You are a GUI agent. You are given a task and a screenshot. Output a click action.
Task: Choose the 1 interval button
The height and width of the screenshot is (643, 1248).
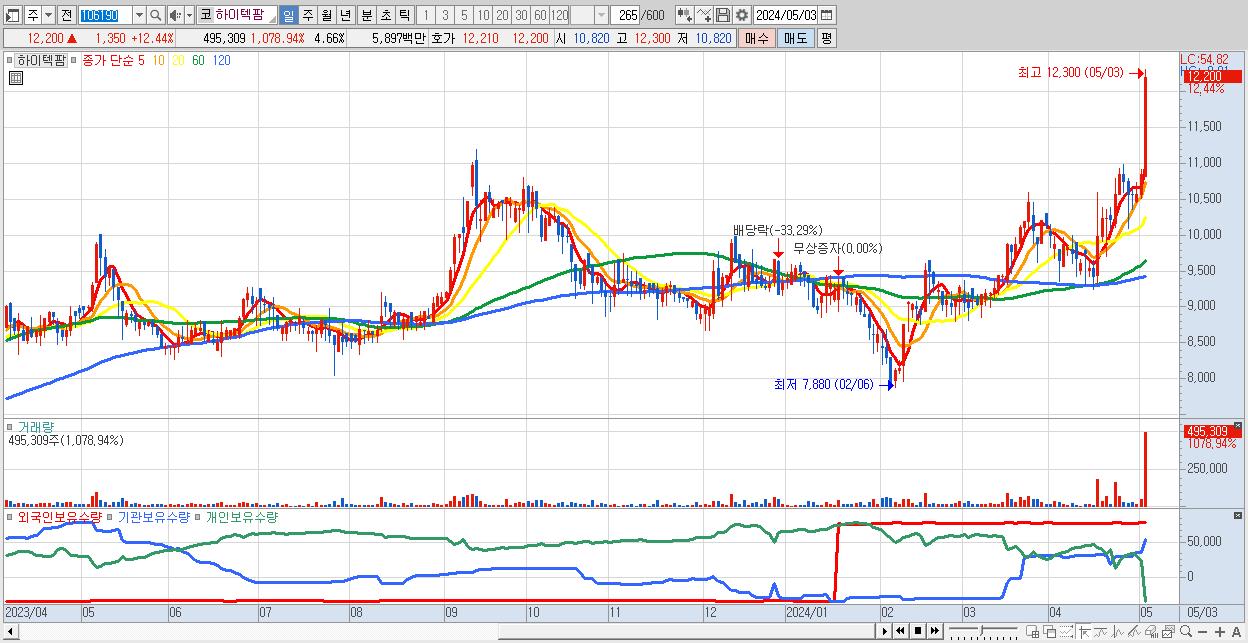point(425,15)
